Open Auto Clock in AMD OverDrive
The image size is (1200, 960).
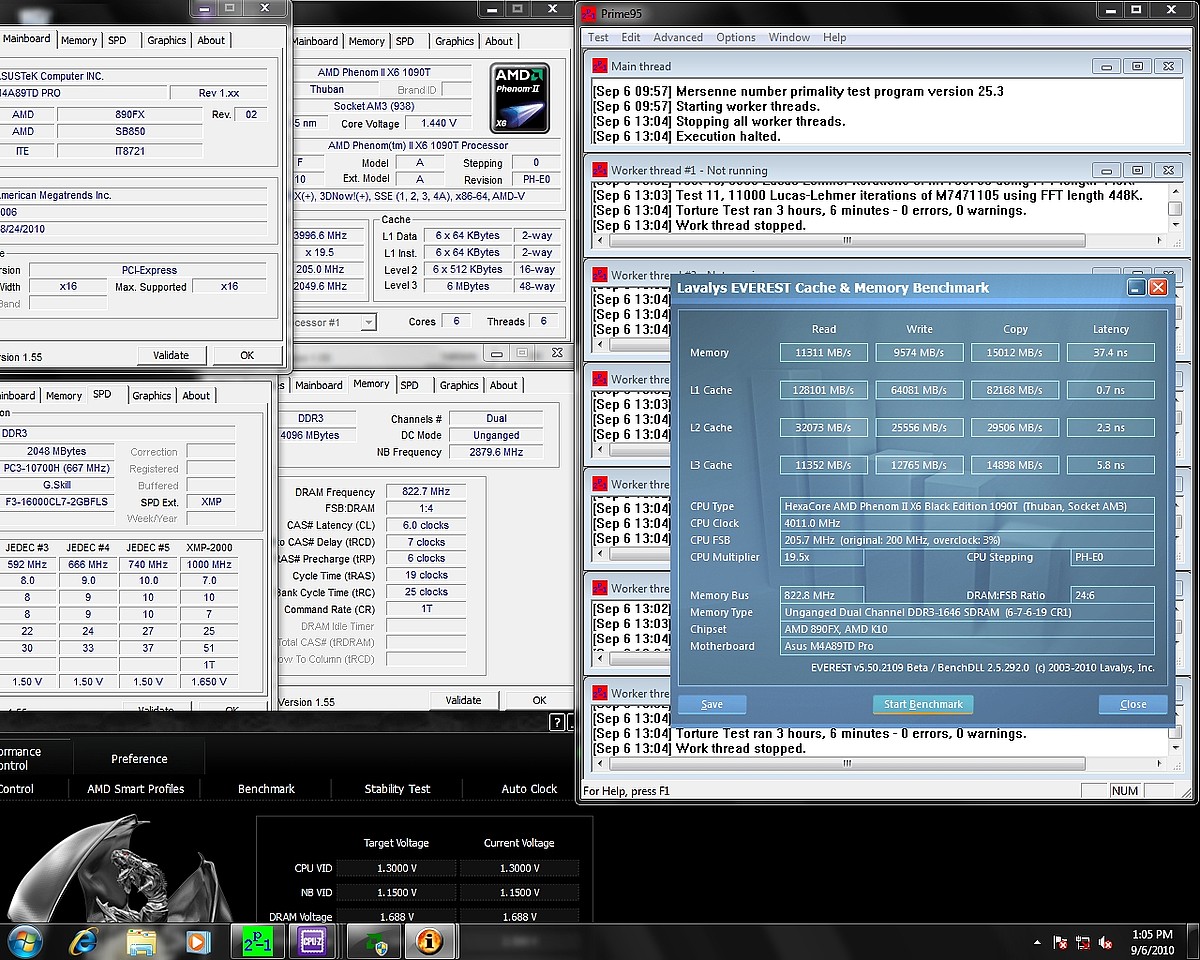coord(529,789)
